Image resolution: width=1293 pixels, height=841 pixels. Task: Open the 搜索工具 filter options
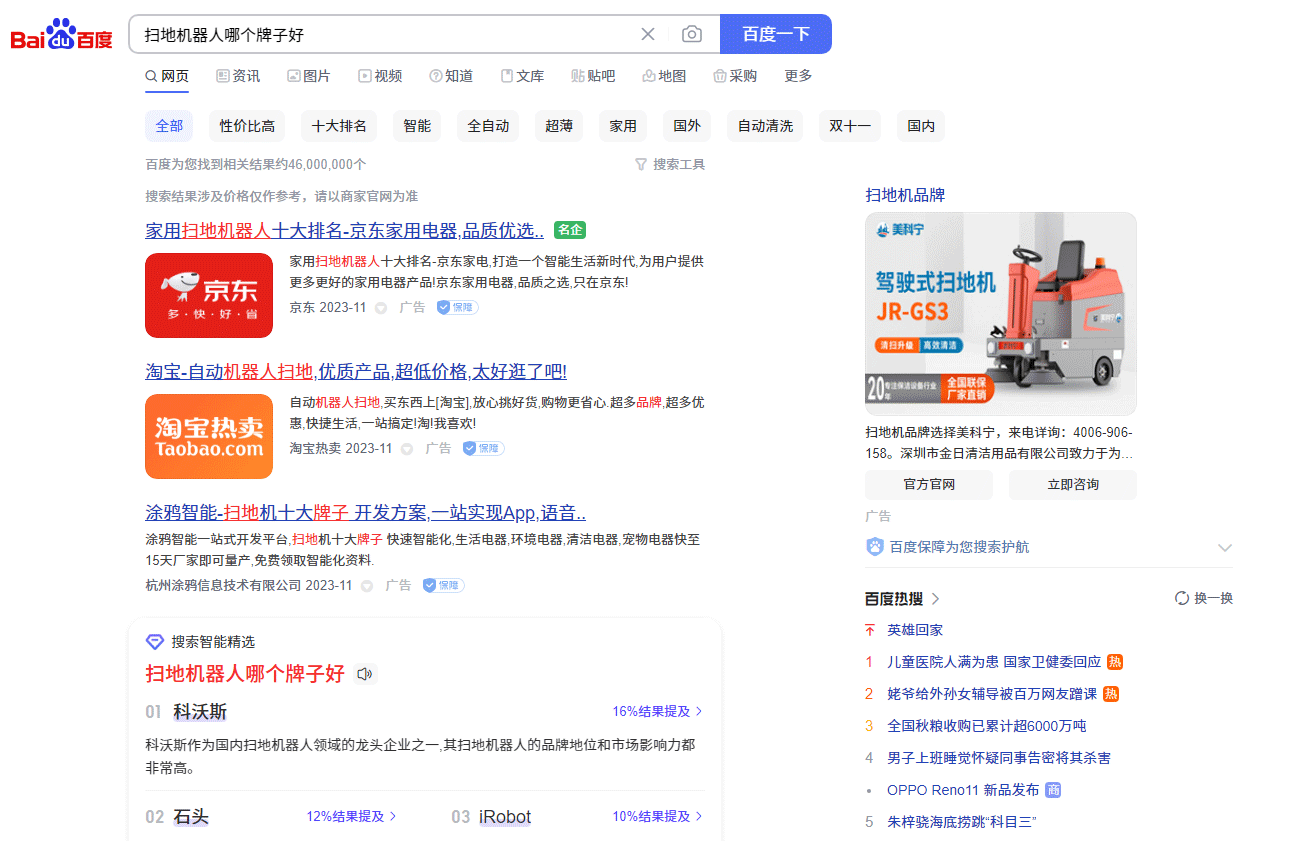(670, 164)
